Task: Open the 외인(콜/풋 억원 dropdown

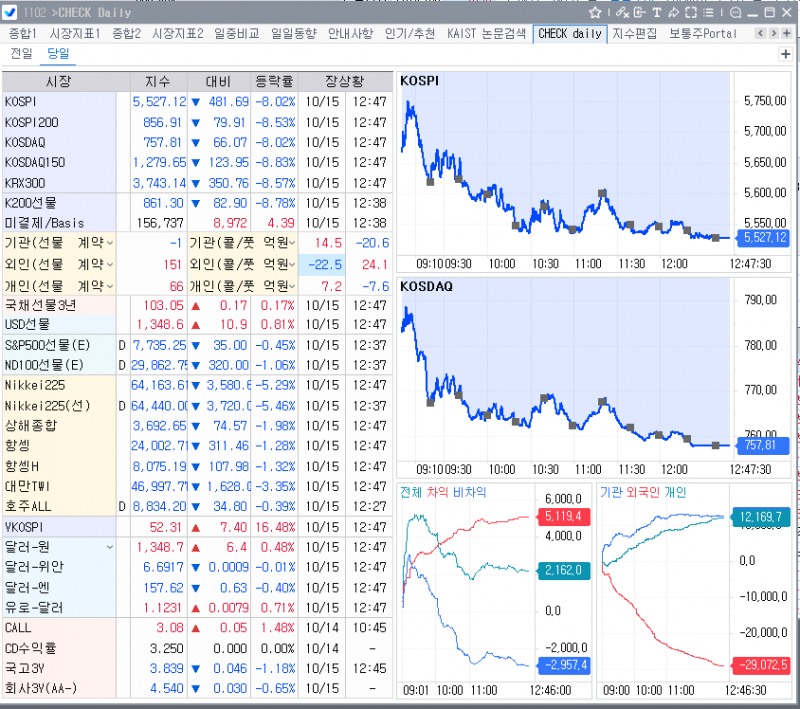Action: (x=292, y=264)
